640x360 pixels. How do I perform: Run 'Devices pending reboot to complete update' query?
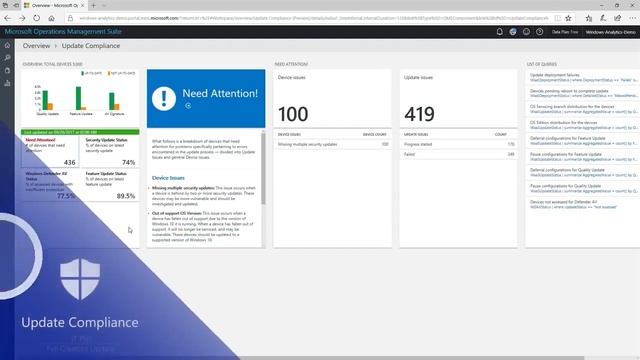(583, 93)
